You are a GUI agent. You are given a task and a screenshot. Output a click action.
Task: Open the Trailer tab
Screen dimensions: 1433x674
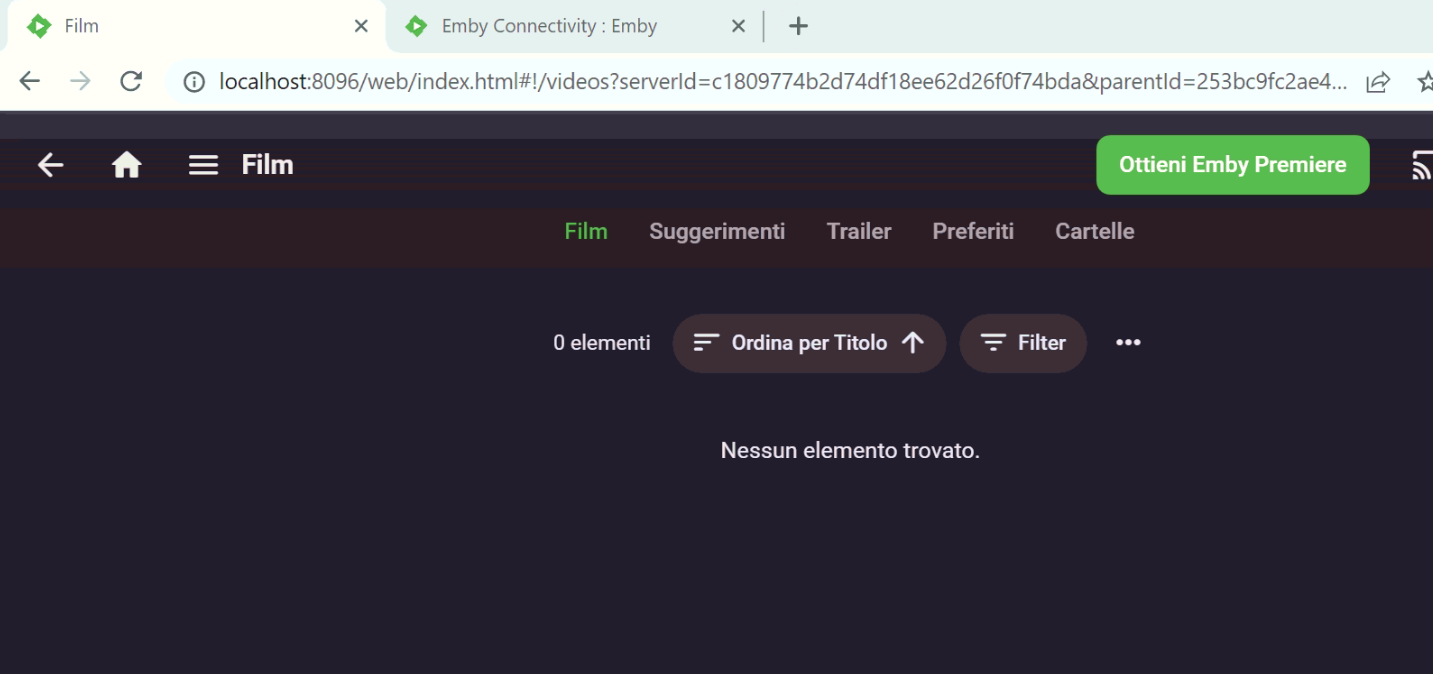coord(859,232)
